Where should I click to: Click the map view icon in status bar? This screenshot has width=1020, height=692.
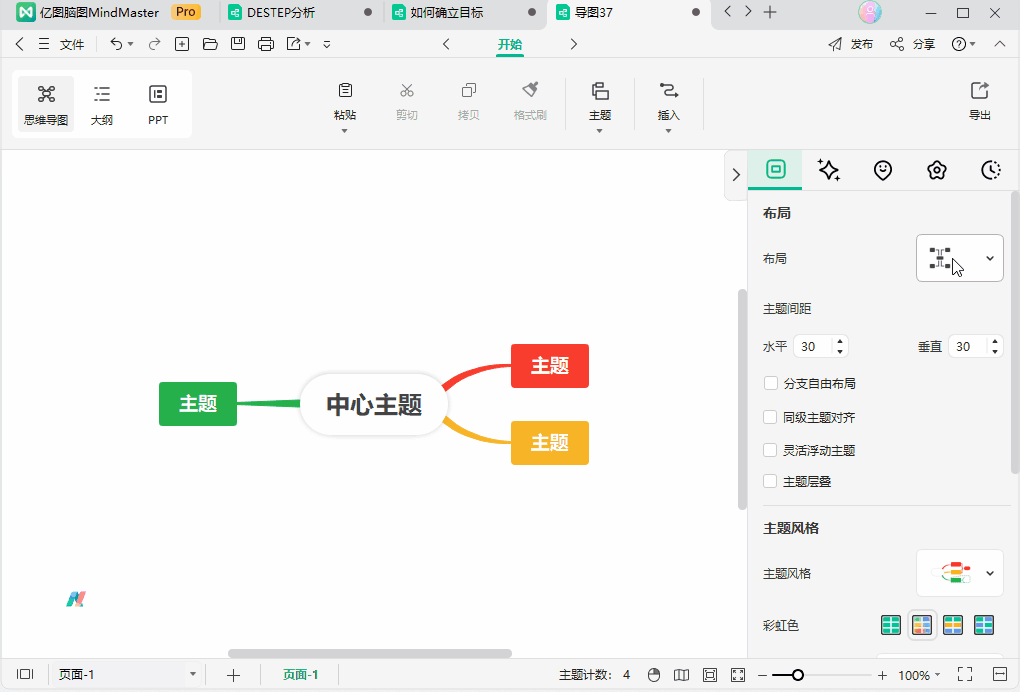[682, 675]
